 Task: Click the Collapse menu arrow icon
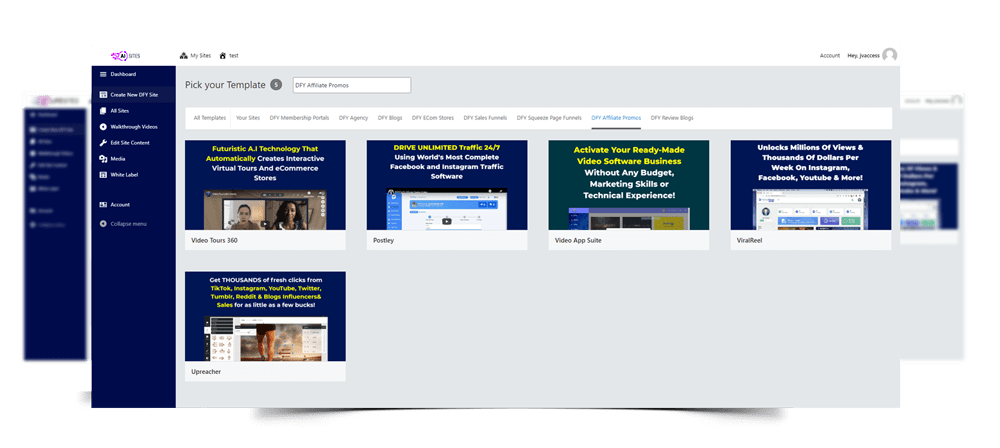coord(103,223)
